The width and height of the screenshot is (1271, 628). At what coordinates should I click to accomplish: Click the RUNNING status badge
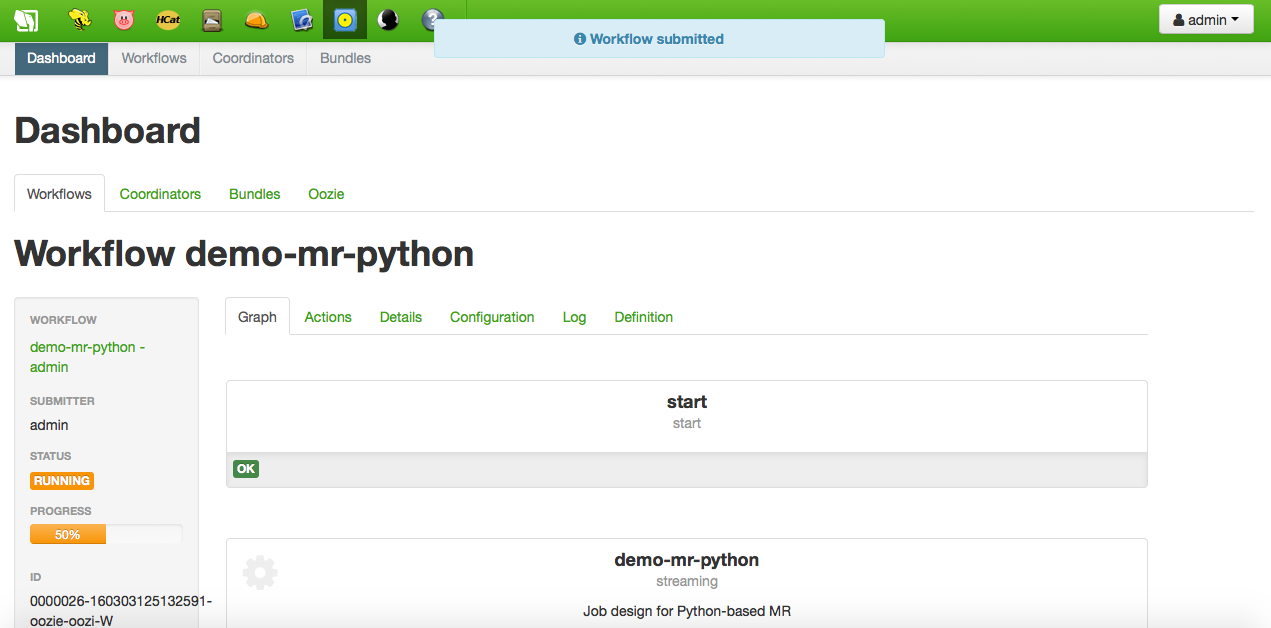62,481
